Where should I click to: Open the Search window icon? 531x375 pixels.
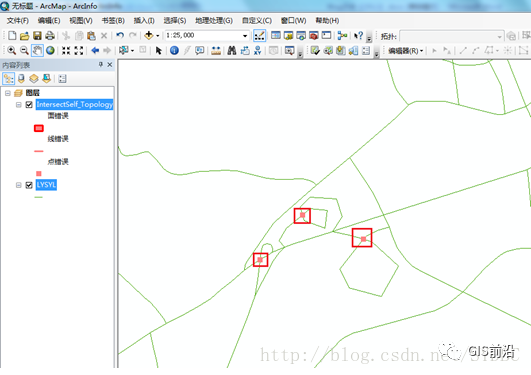tap(301, 35)
